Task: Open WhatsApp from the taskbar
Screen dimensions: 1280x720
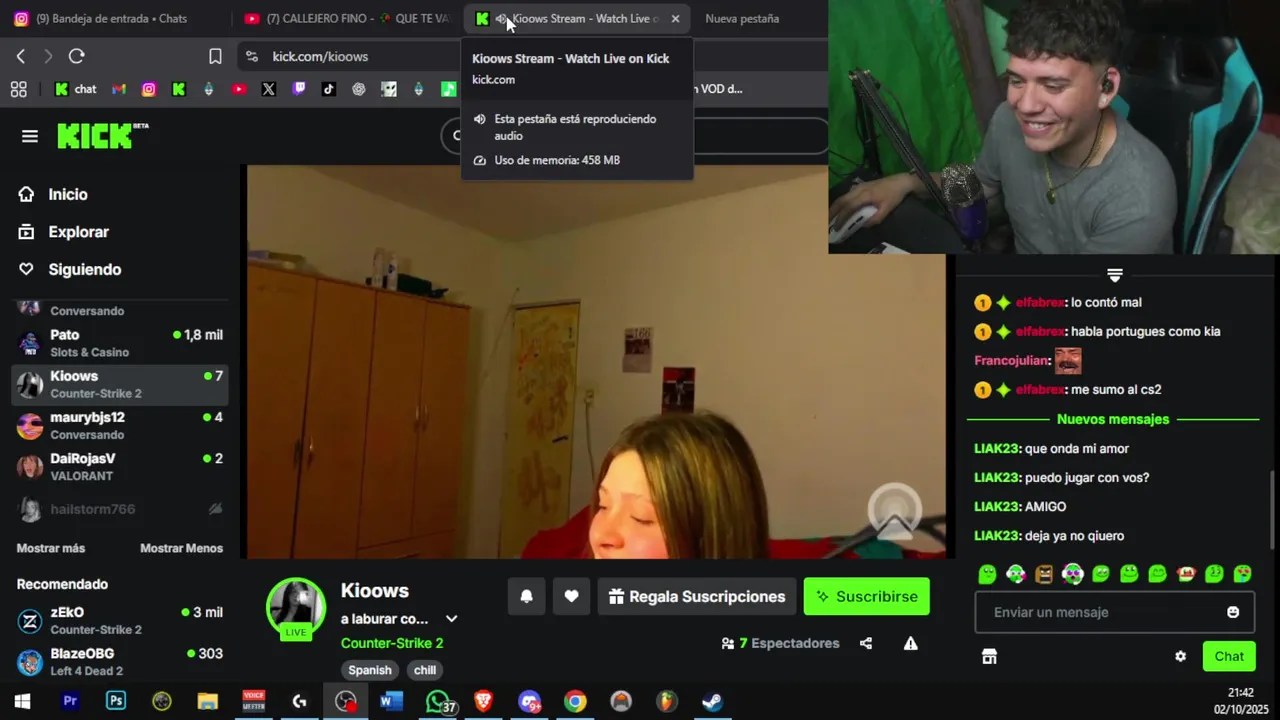Action: coord(438,701)
